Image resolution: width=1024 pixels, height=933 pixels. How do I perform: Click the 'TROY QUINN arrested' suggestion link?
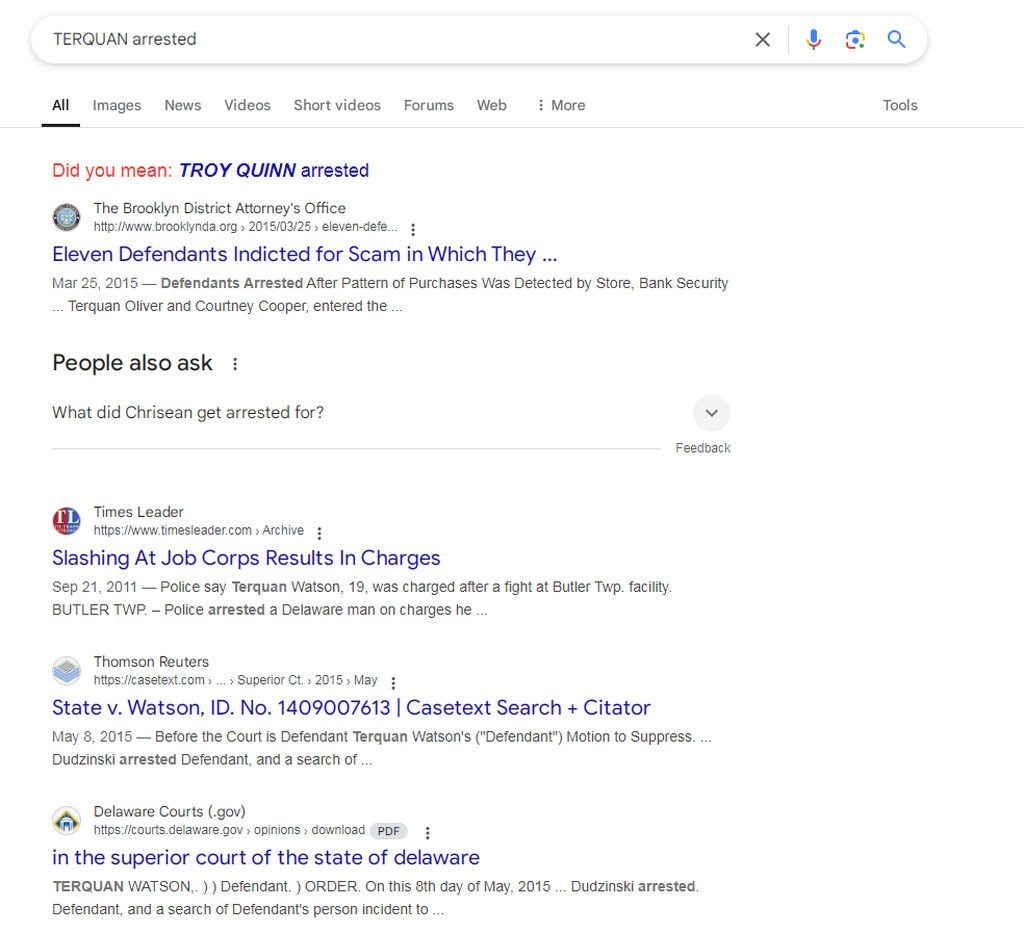(x=274, y=170)
